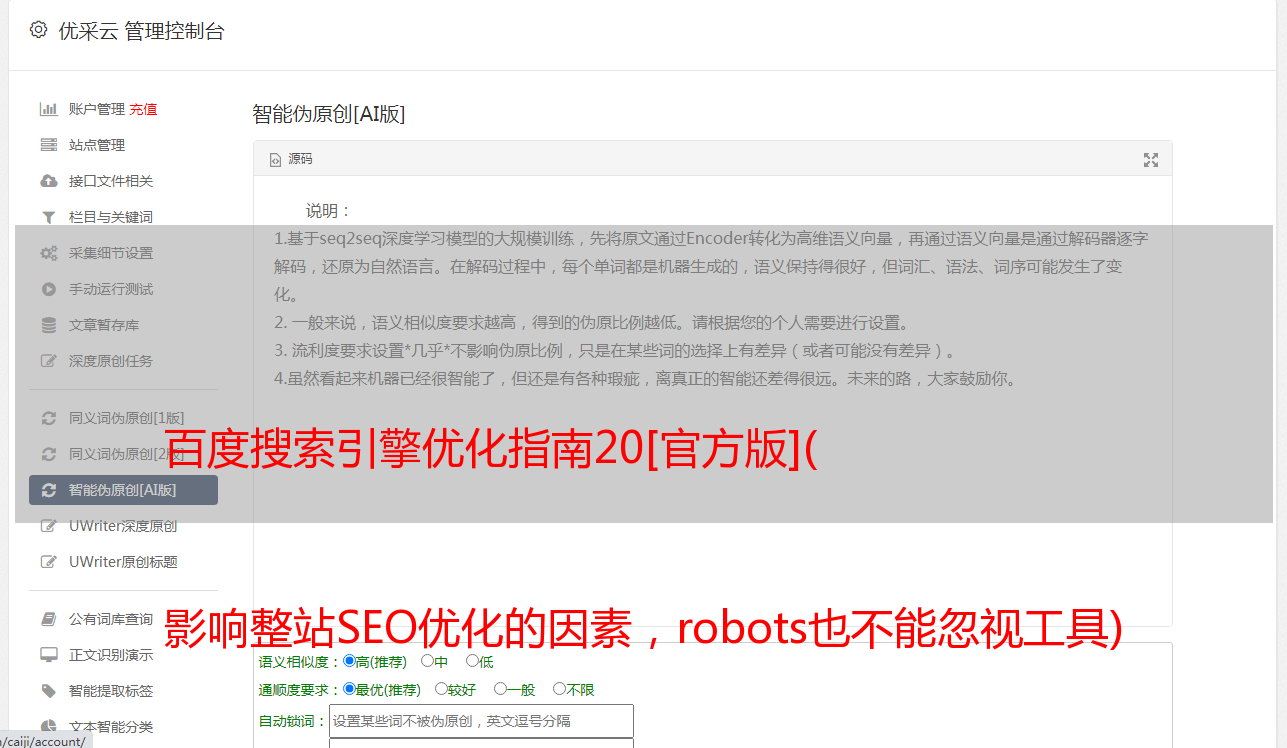Screen dimensions: 1287x748
Task: Click the database icon for 文章暂存库
Action: (48, 325)
